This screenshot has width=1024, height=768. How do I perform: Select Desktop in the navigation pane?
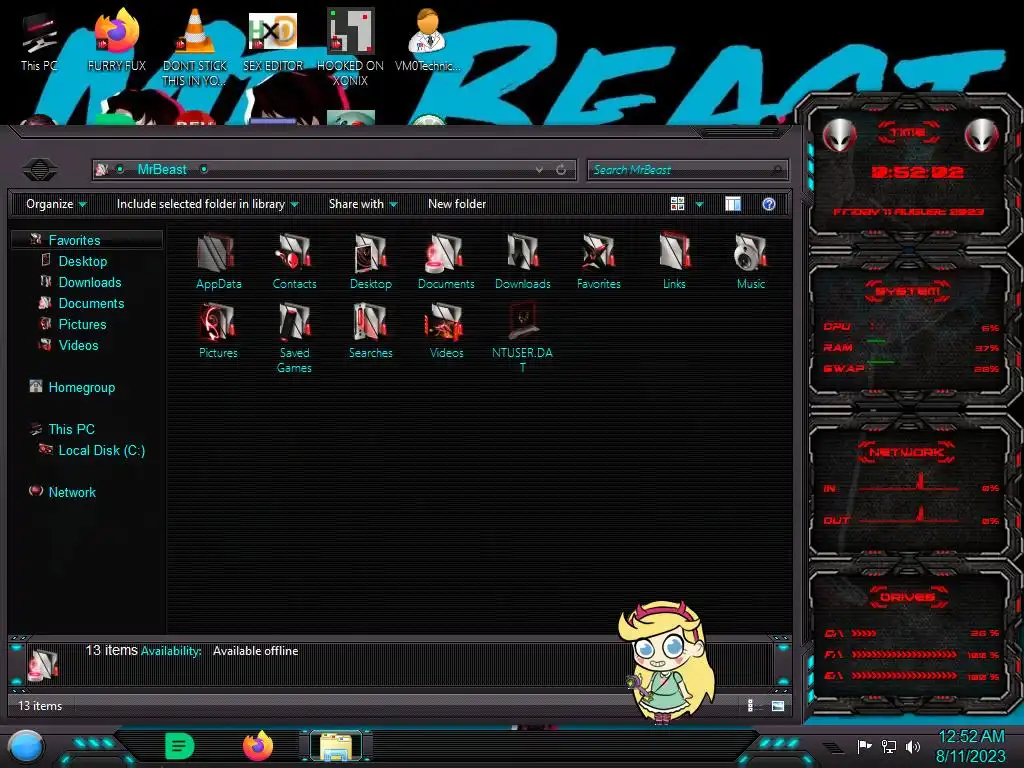[82, 261]
